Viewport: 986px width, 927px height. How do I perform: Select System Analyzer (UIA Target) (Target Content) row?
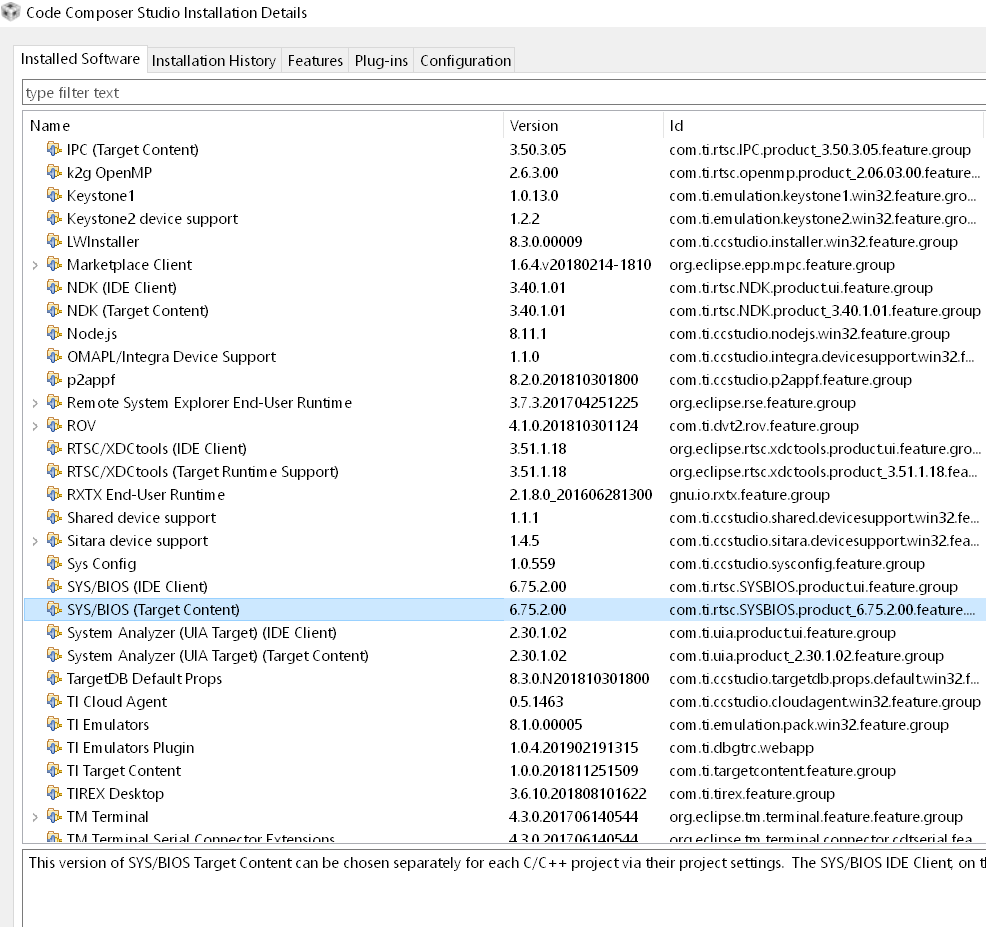[505, 655]
